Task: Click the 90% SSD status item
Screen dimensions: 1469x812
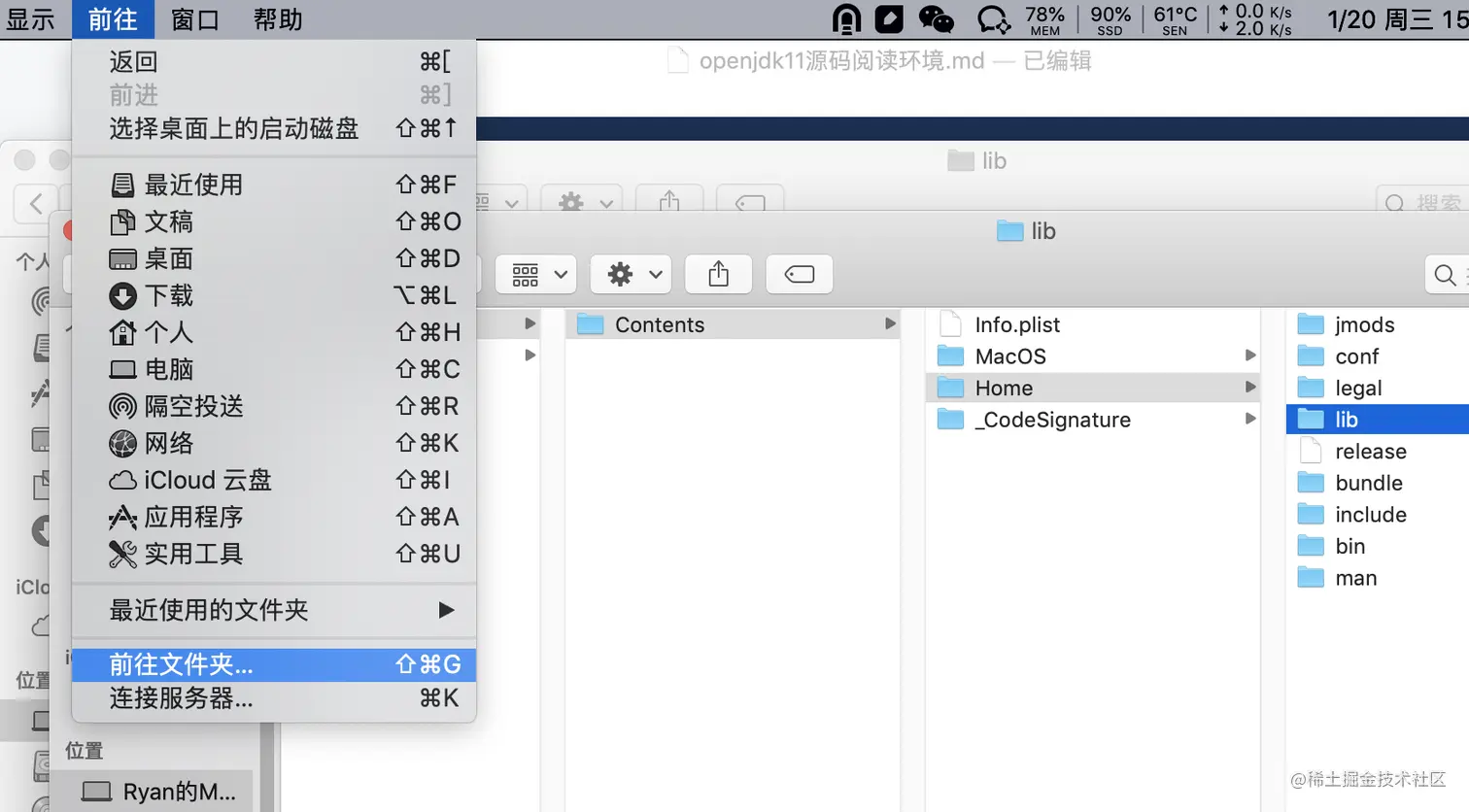Action: pos(1110,19)
